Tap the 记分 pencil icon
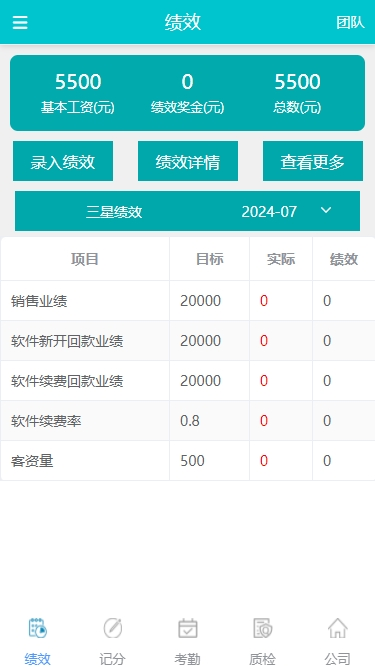 113,628
